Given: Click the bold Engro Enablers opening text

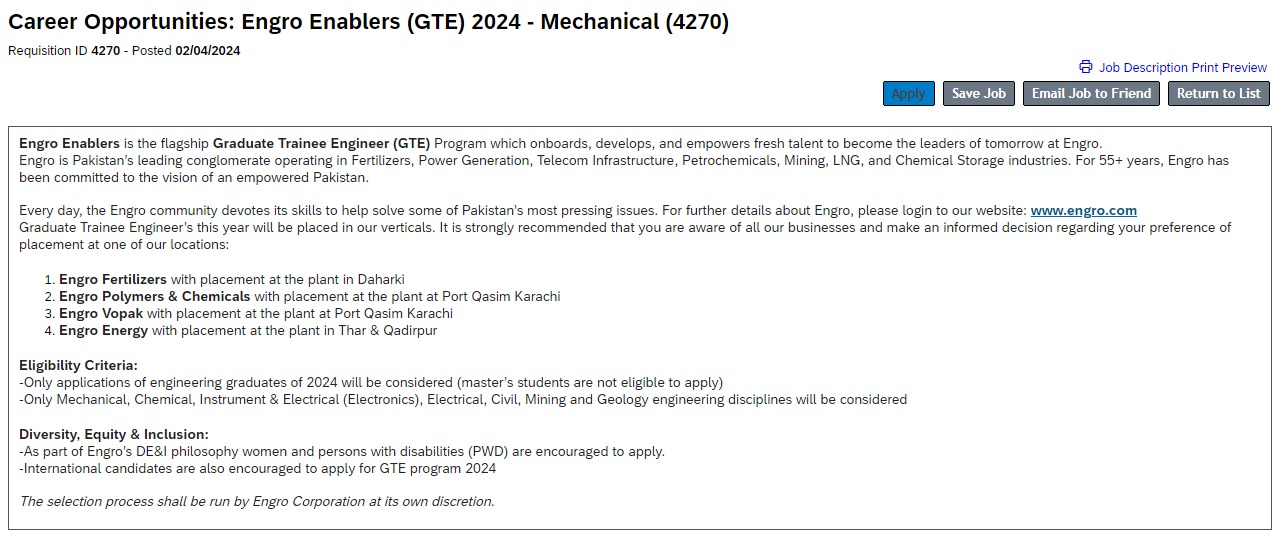Looking at the screenshot, I should [x=69, y=143].
